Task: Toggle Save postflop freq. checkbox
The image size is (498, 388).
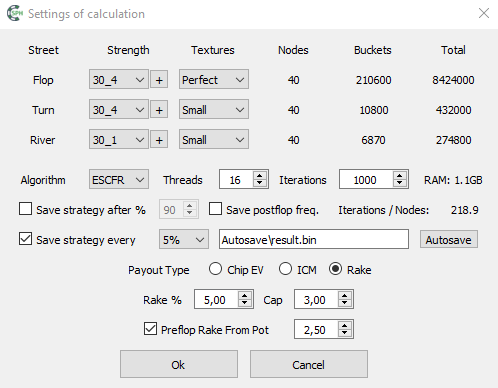Action: pyautogui.click(x=215, y=209)
